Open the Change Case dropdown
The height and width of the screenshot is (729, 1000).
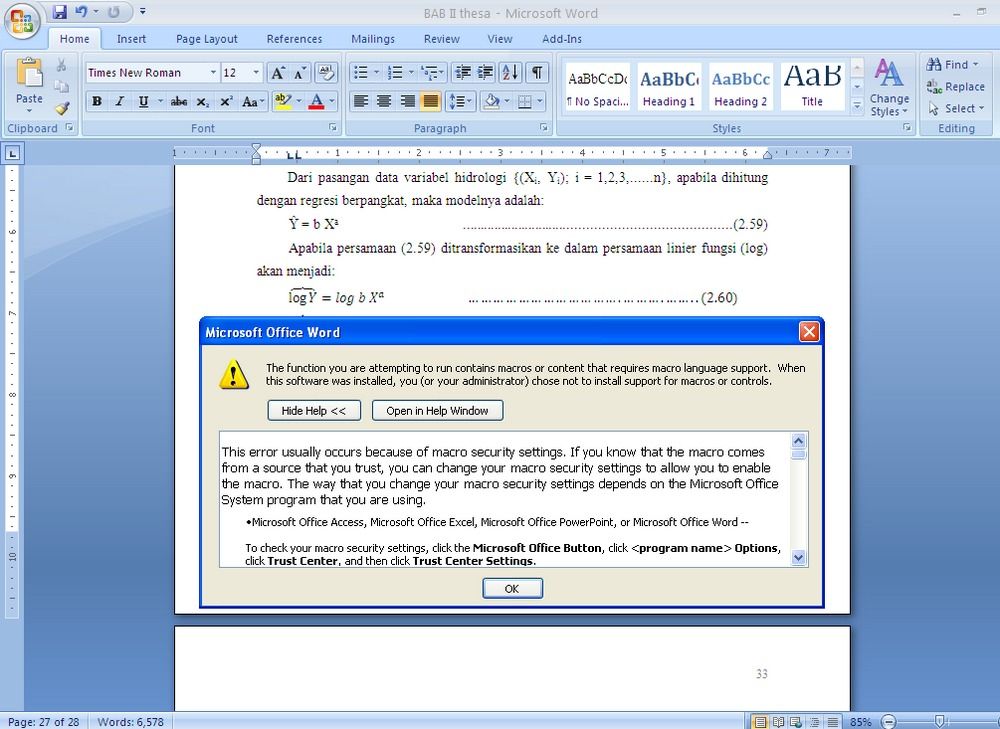253,101
